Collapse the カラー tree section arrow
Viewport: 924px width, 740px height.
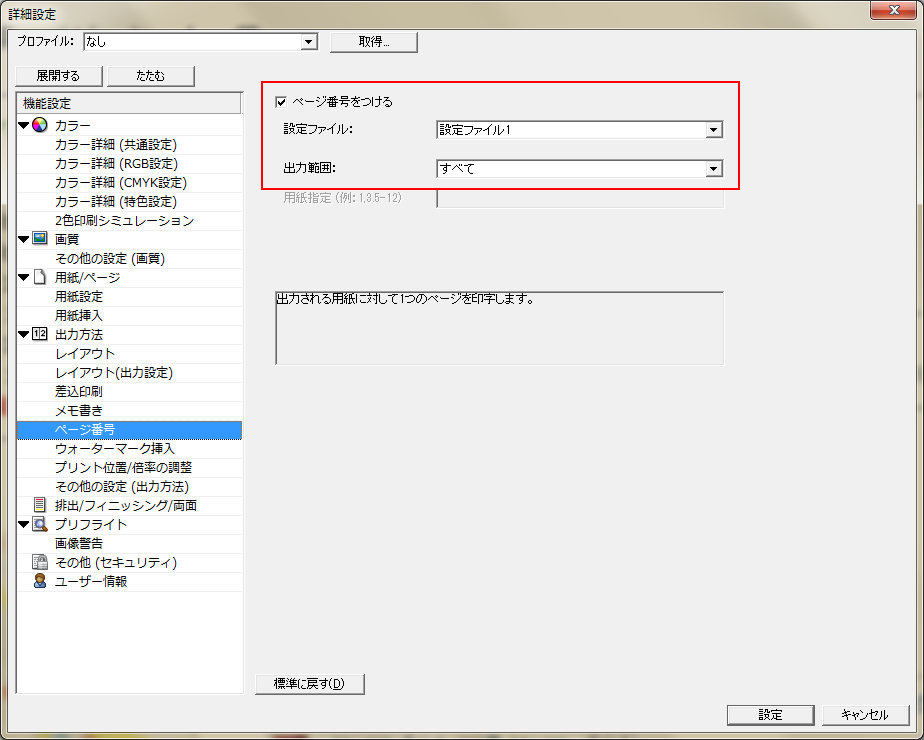coord(24,126)
